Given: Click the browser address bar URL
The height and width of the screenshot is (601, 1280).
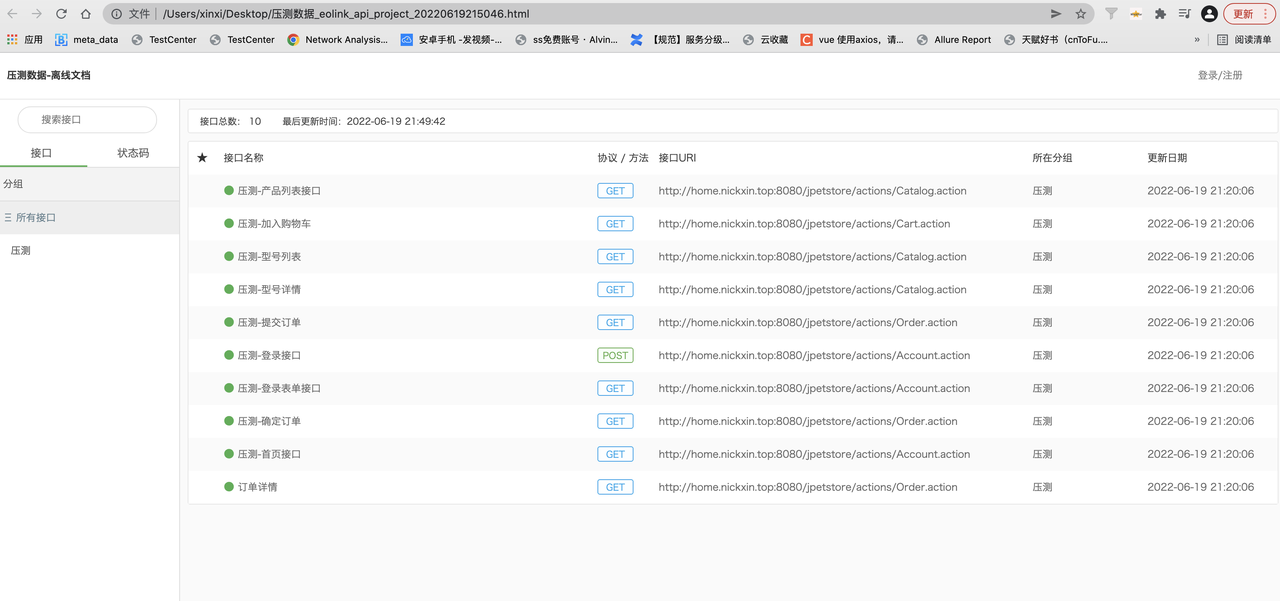Looking at the screenshot, I should tap(346, 14).
